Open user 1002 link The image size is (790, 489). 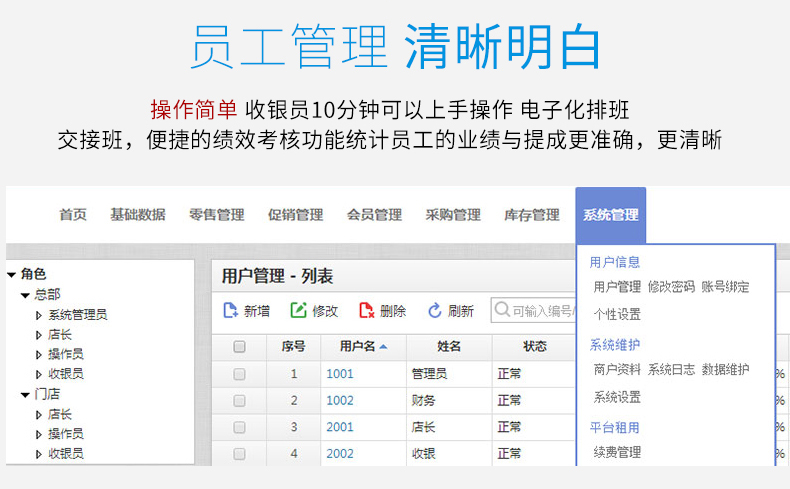coord(340,400)
